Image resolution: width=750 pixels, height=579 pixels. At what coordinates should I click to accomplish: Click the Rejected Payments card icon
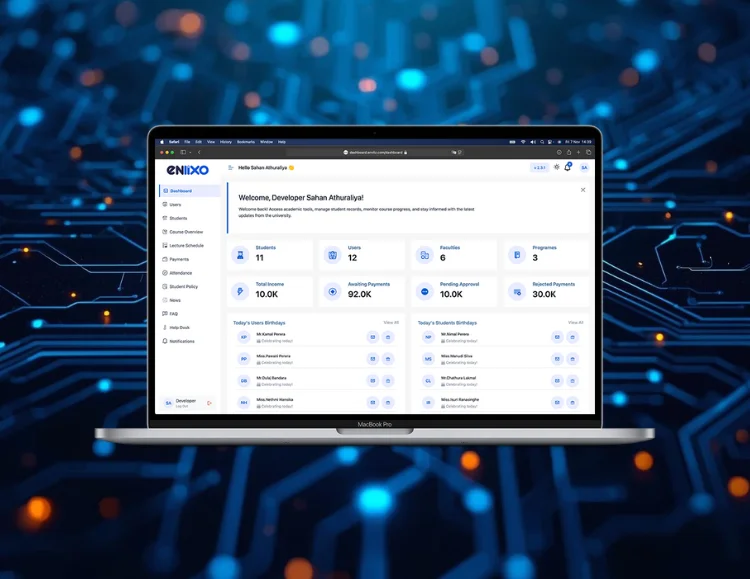pos(516,292)
